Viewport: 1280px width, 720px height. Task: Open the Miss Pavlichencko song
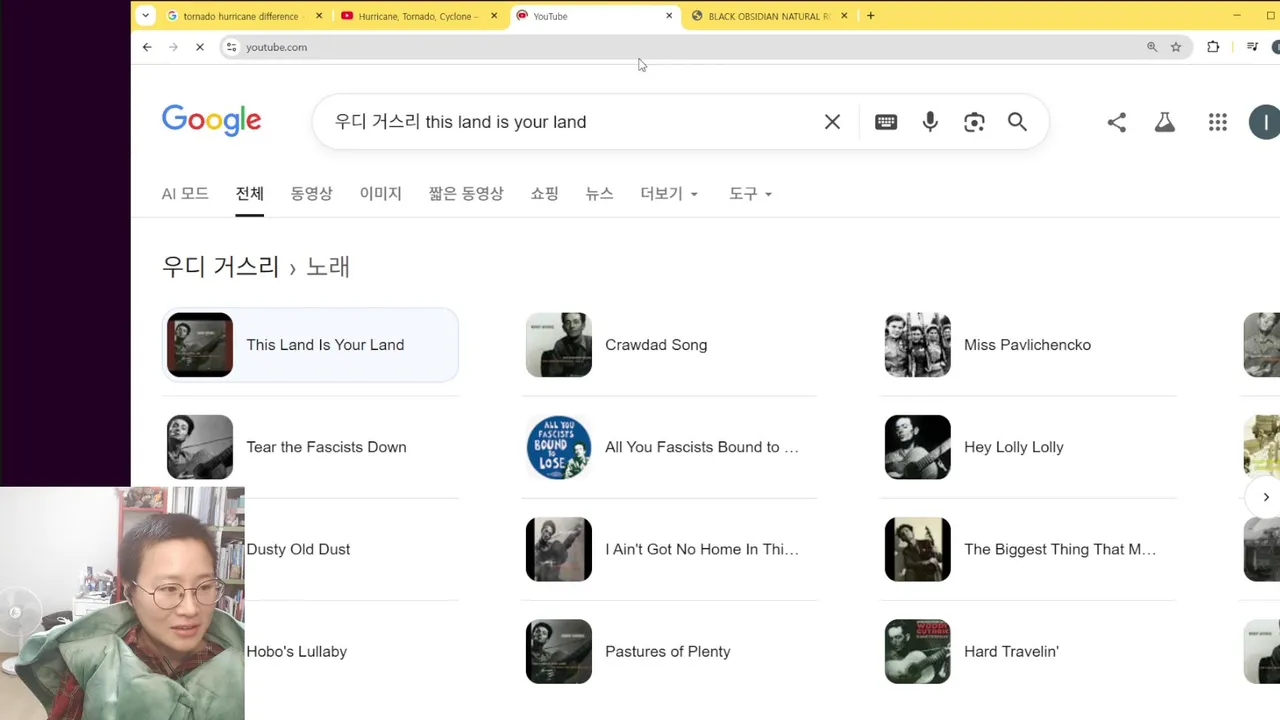pos(1028,345)
